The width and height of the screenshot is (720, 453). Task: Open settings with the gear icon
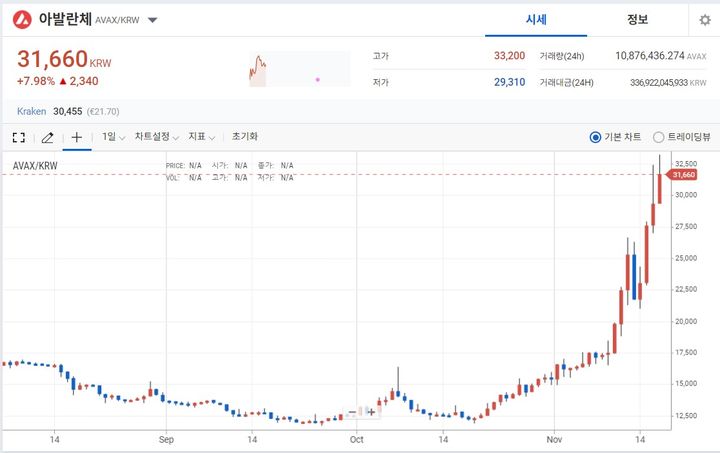click(704, 20)
